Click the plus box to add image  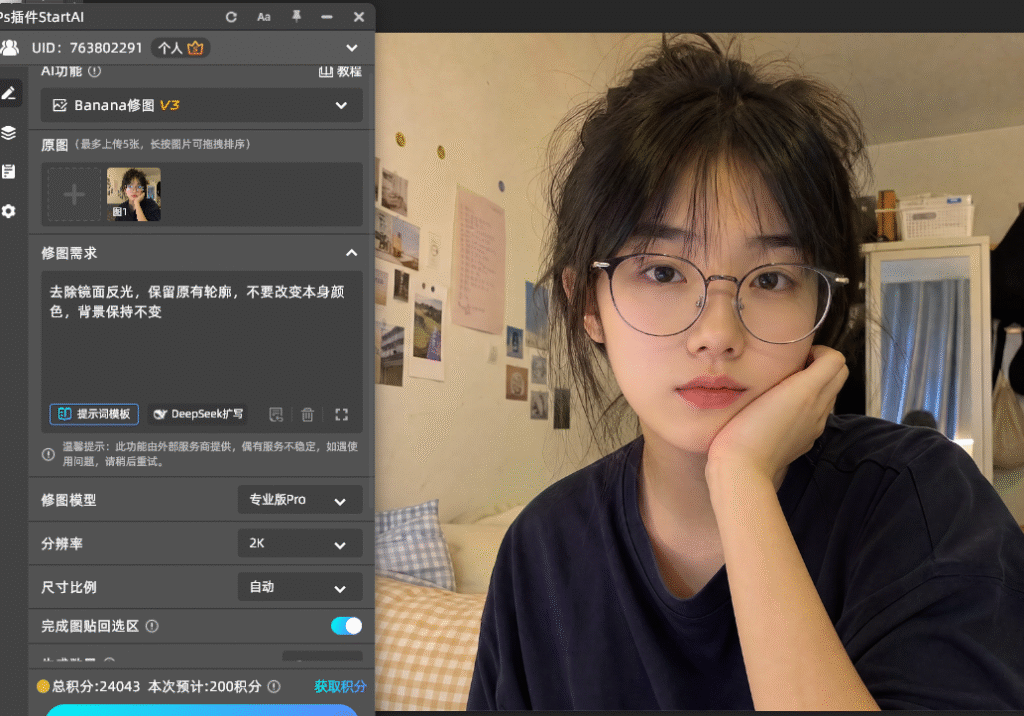tap(74, 194)
